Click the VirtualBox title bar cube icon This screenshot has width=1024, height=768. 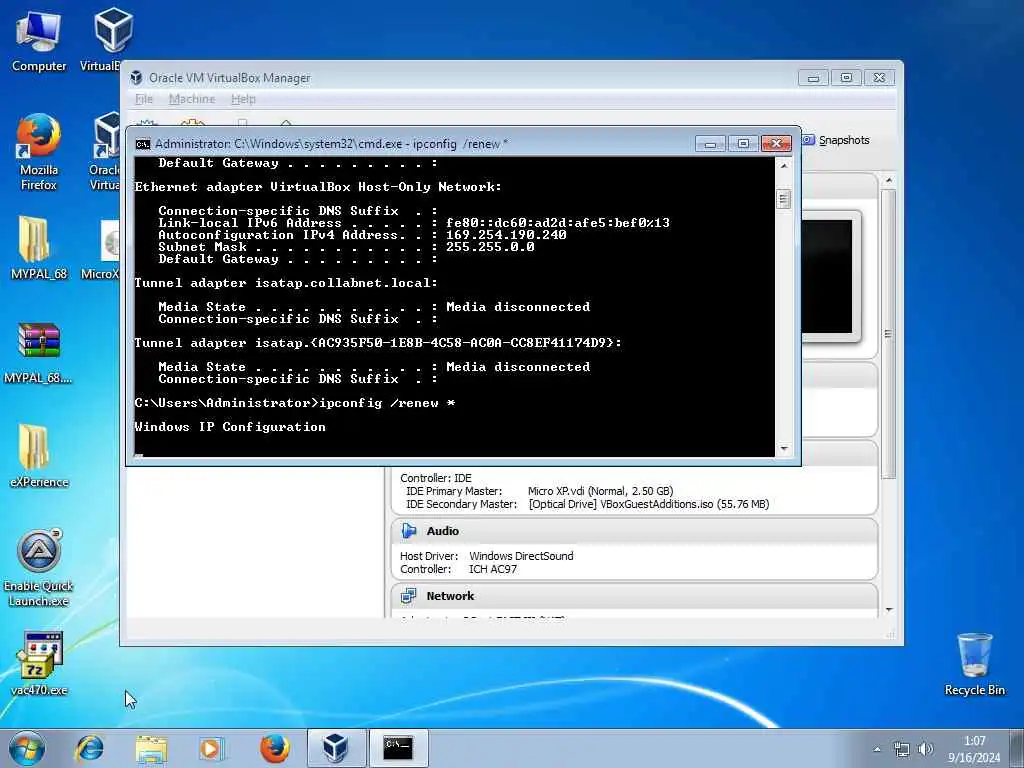[136, 78]
